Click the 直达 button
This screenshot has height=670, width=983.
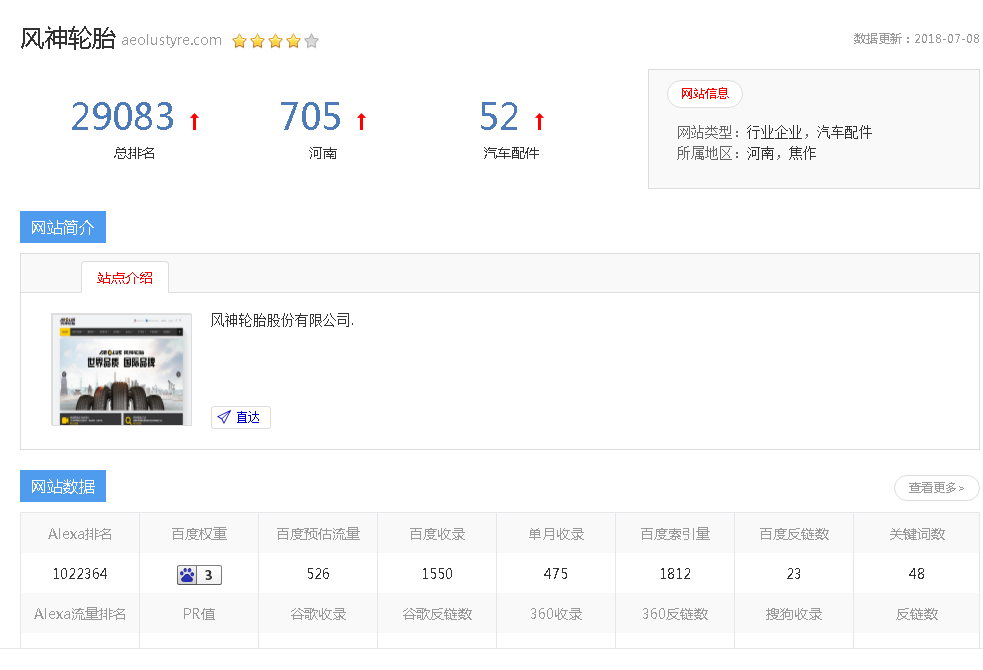241,417
